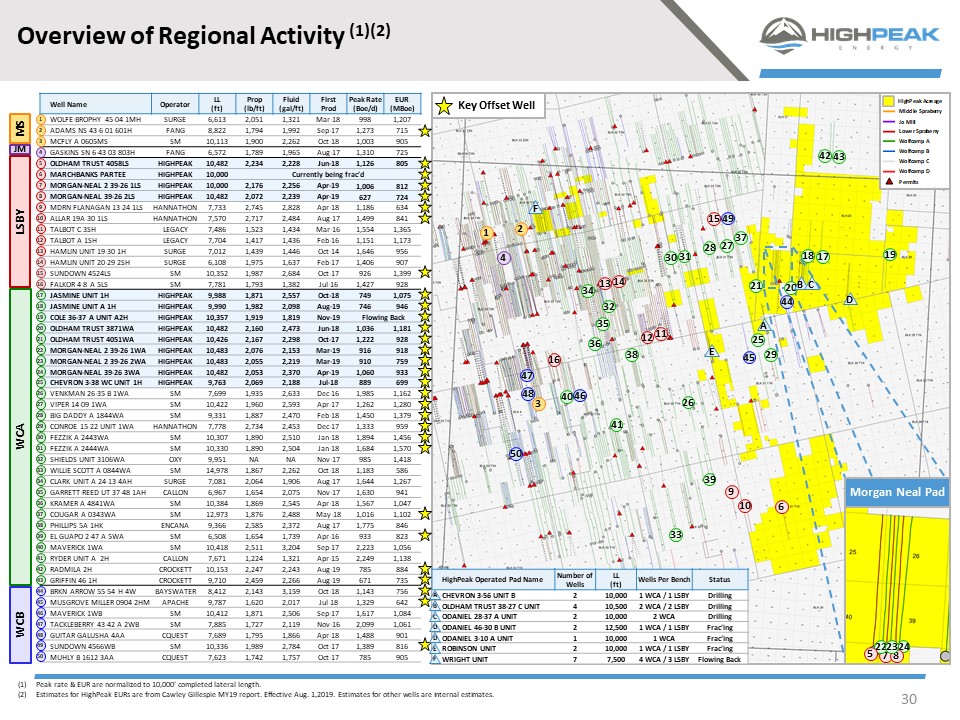960x720 pixels.
Task: Click footnote (2) about HighPeak EUR estimates
Action: pyautogui.click(x=257, y=694)
